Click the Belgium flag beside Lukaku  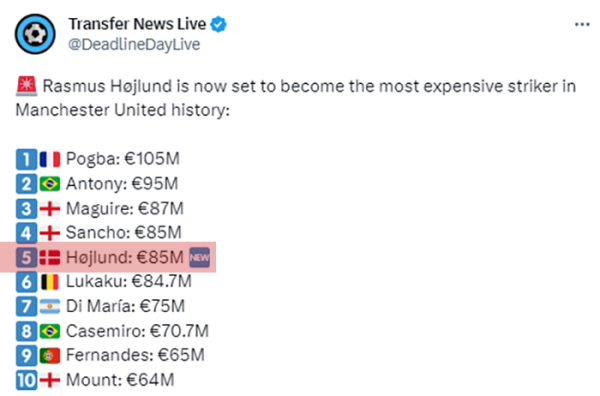coord(50,282)
